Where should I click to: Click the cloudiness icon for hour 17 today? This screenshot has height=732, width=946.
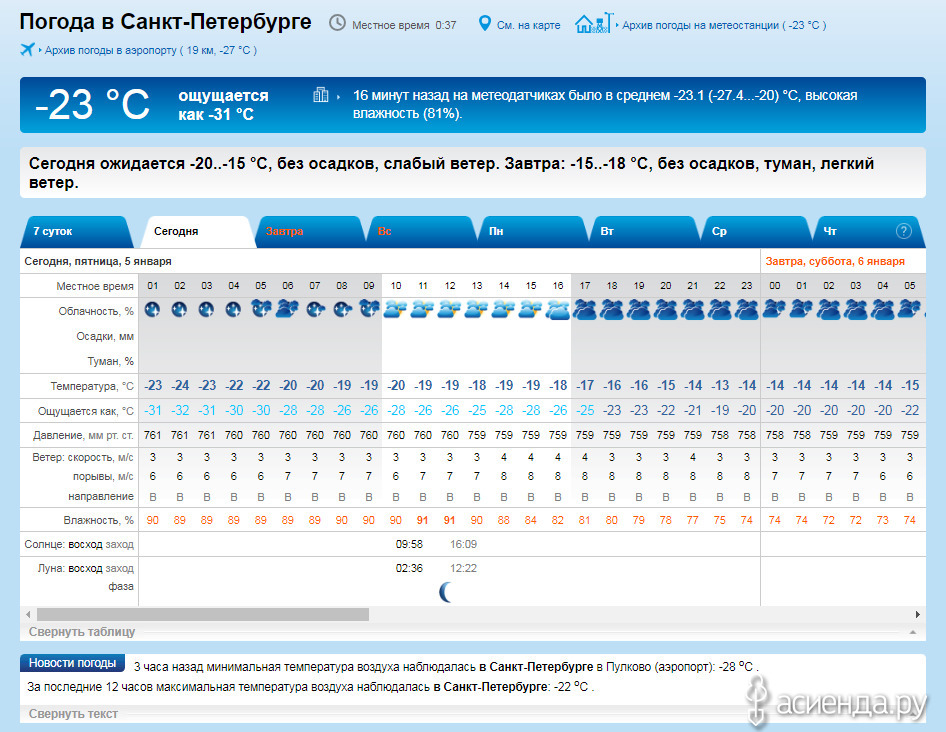(585, 310)
